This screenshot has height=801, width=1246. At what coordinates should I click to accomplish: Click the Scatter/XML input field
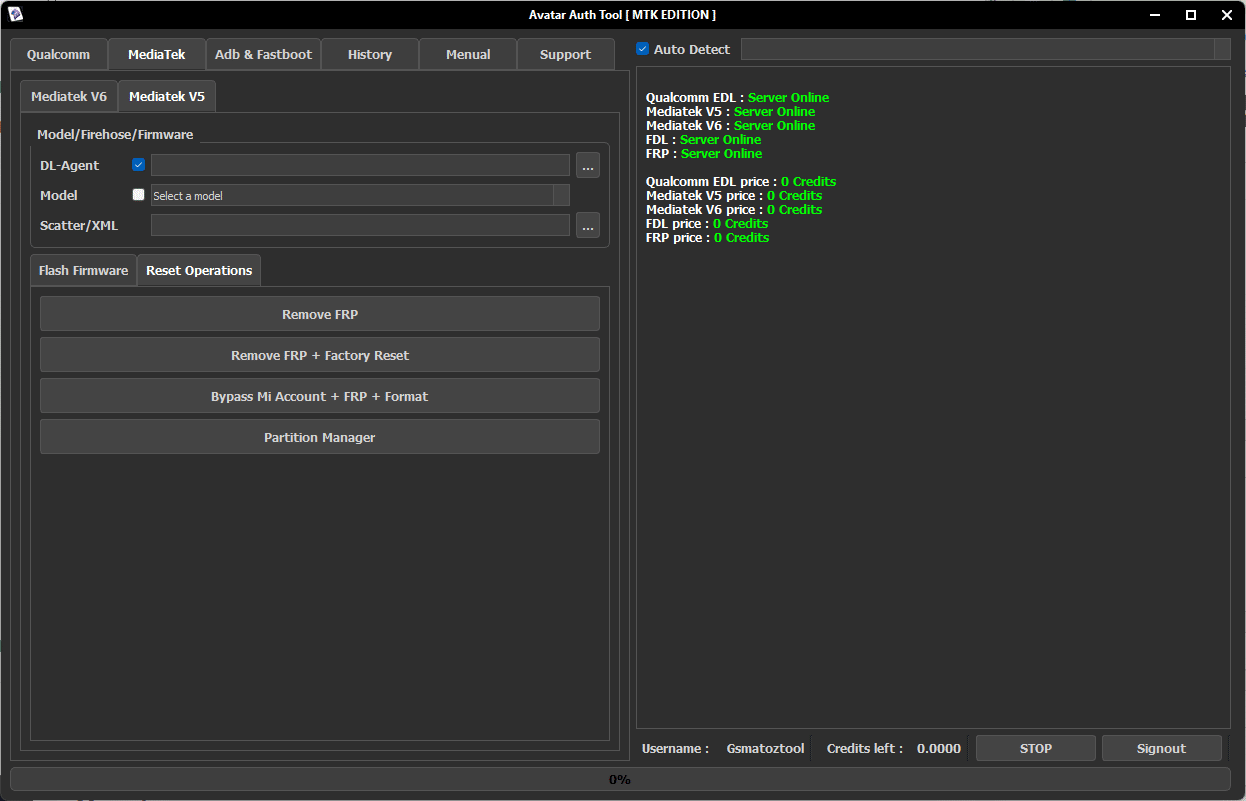click(360, 226)
